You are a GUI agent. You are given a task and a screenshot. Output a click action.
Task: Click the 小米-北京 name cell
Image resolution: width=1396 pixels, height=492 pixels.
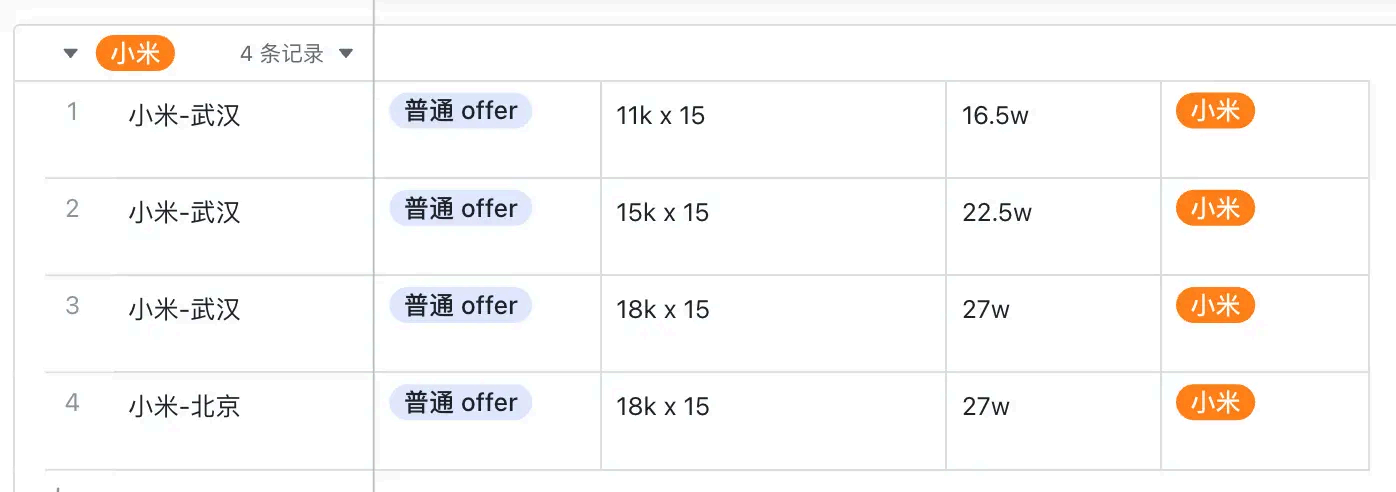pyautogui.click(x=184, y=407)
